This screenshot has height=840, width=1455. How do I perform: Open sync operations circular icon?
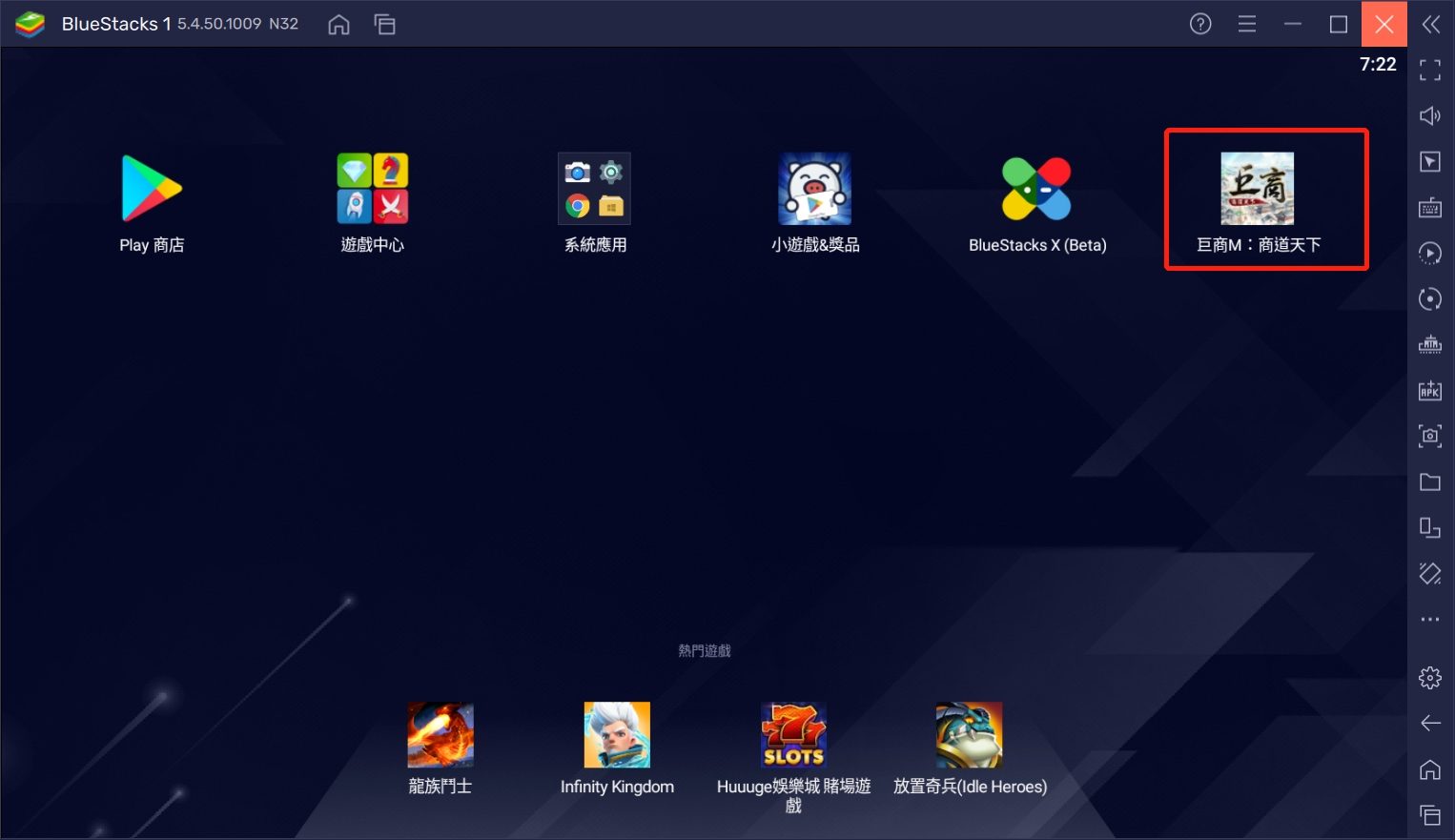pyautogui.click(x=1430, y=298)
